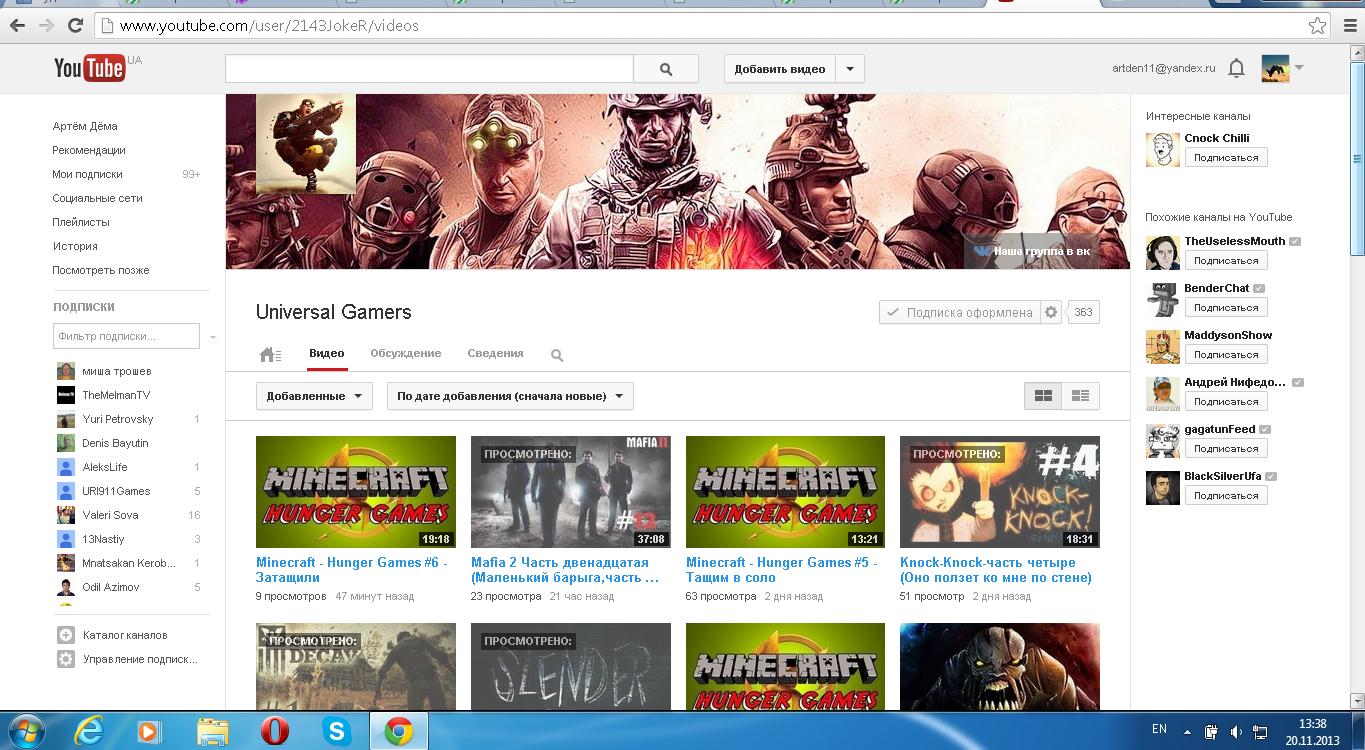Image resolution: width=1365 pixels, height=750 pixels.
Task: Click the Фильтр подписки filter field
Action: pyautogui.click(x=126, y=337)
